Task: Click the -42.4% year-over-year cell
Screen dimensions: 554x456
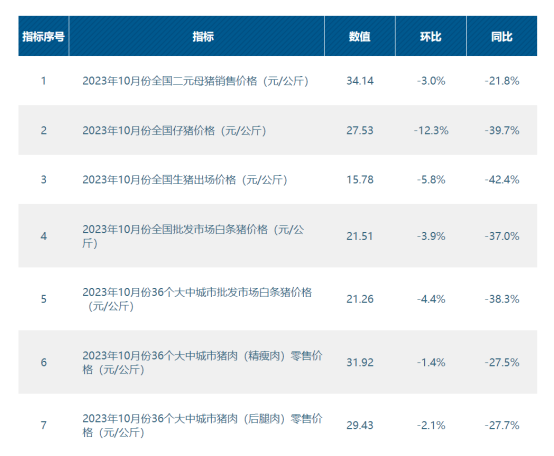Action: pos(502,179)
